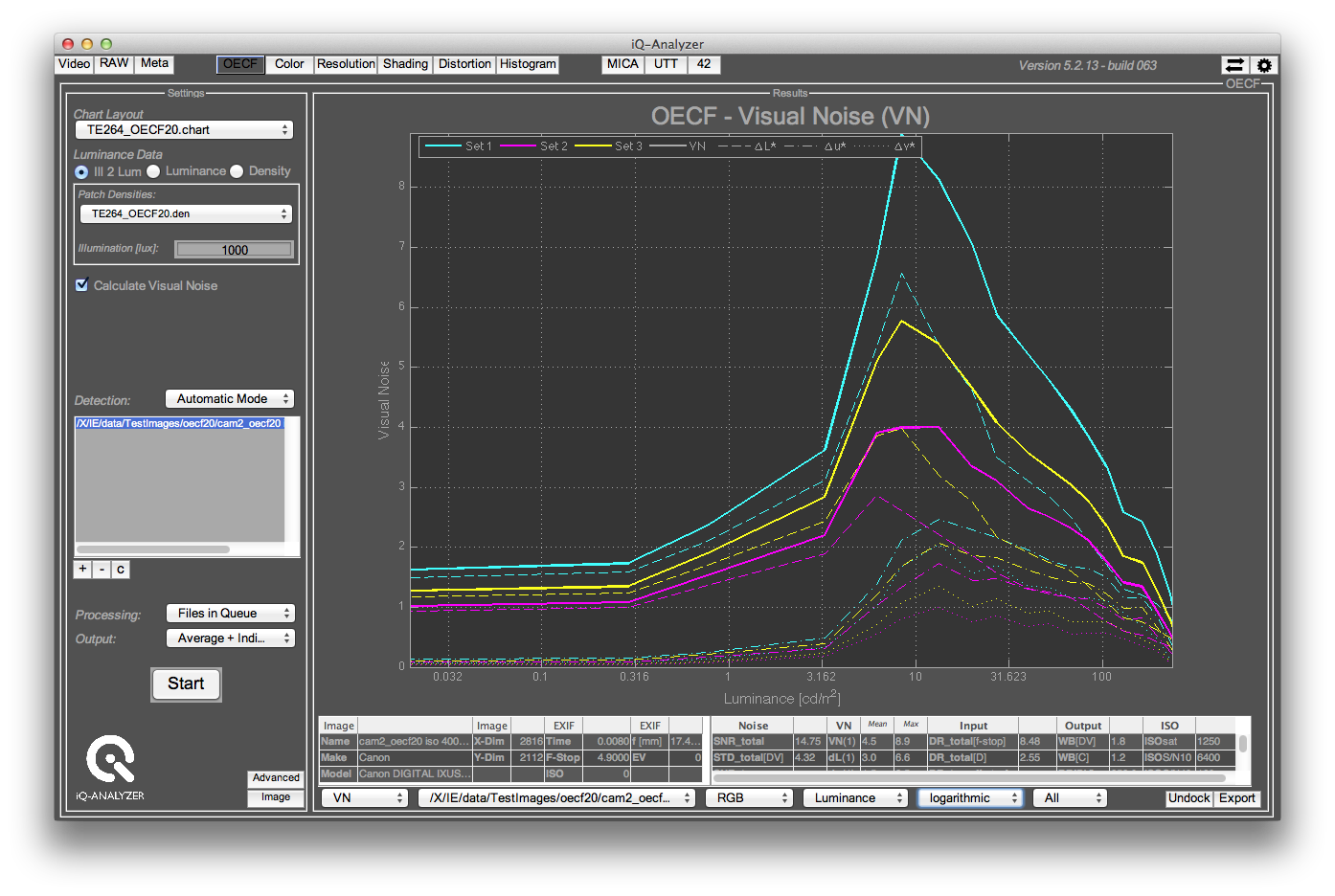Click the Illumination lux field showing 1000
Screen dimensions: 1335x896
pos(235,250)
